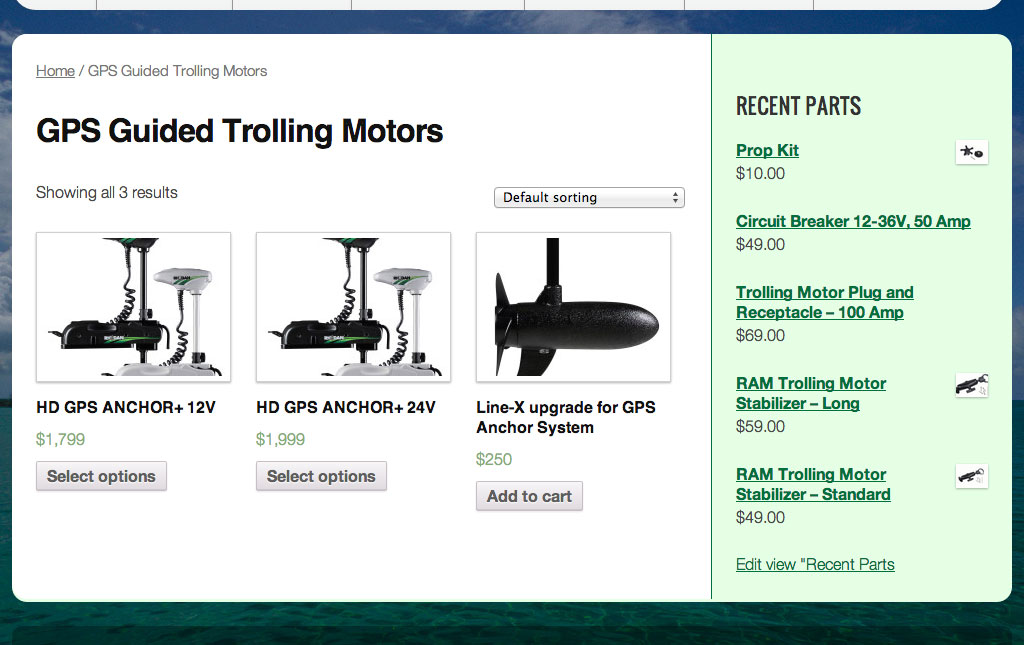Open HD GPS ANCHOR+ 24V product image

click(353, 307)
